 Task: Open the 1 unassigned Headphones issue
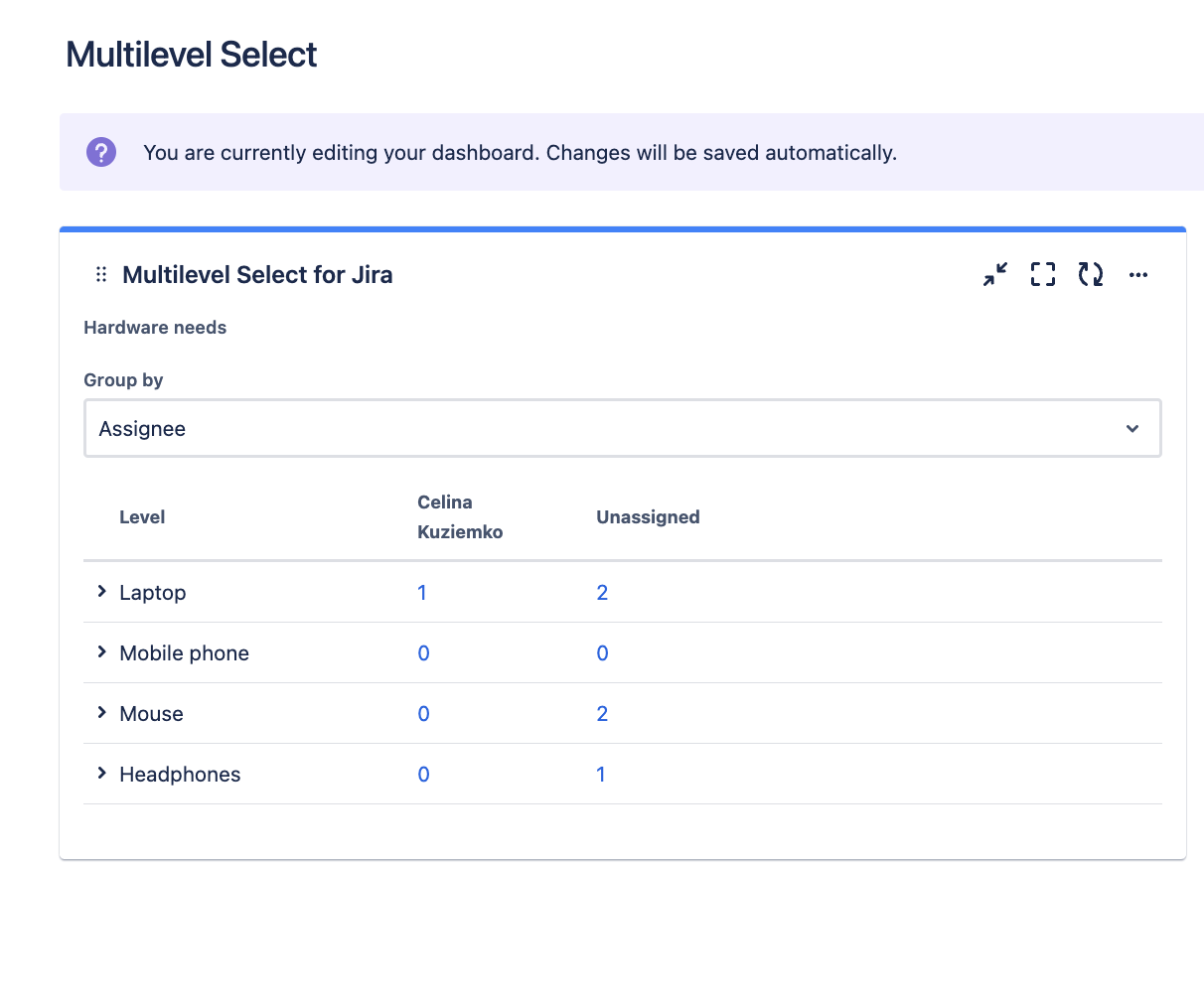point(601,774)
